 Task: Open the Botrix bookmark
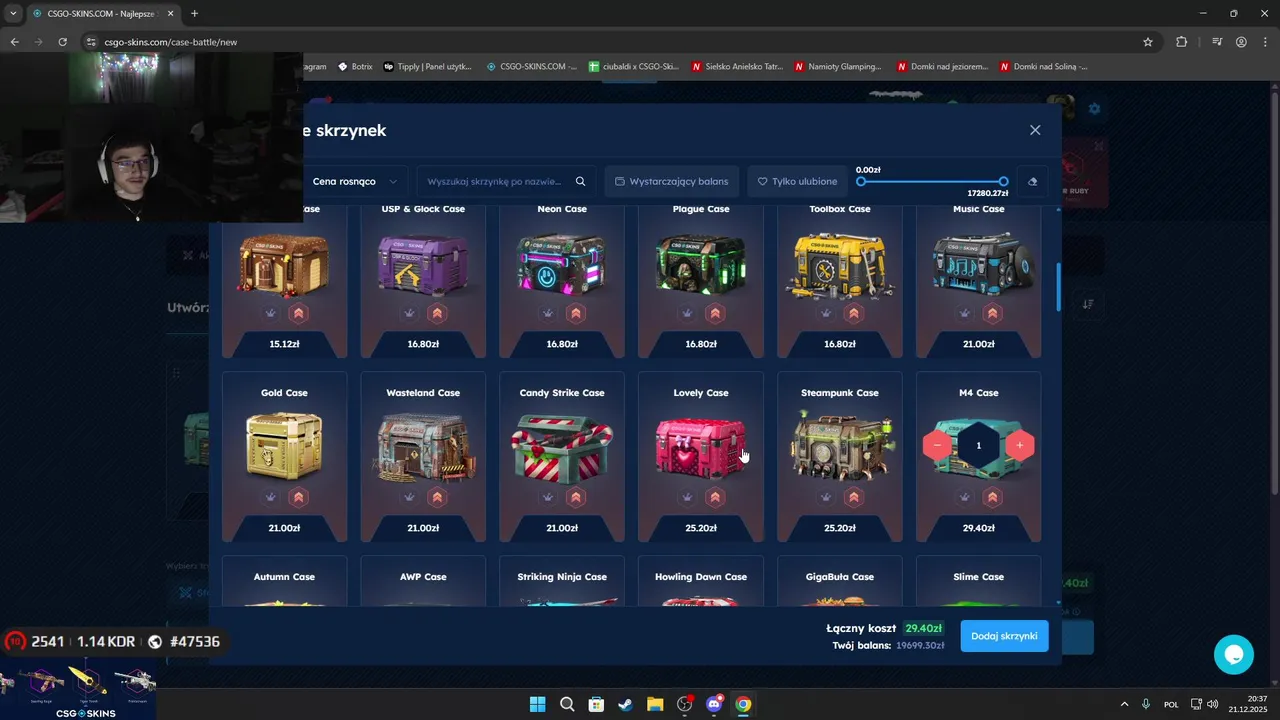coord(355,67)
